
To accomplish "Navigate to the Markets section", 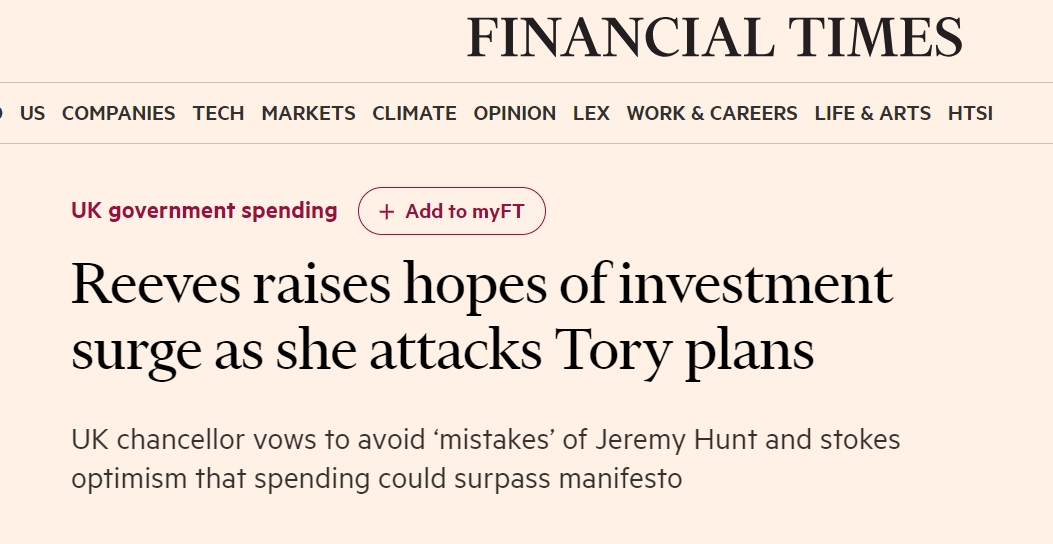I will tap(308, 114).
